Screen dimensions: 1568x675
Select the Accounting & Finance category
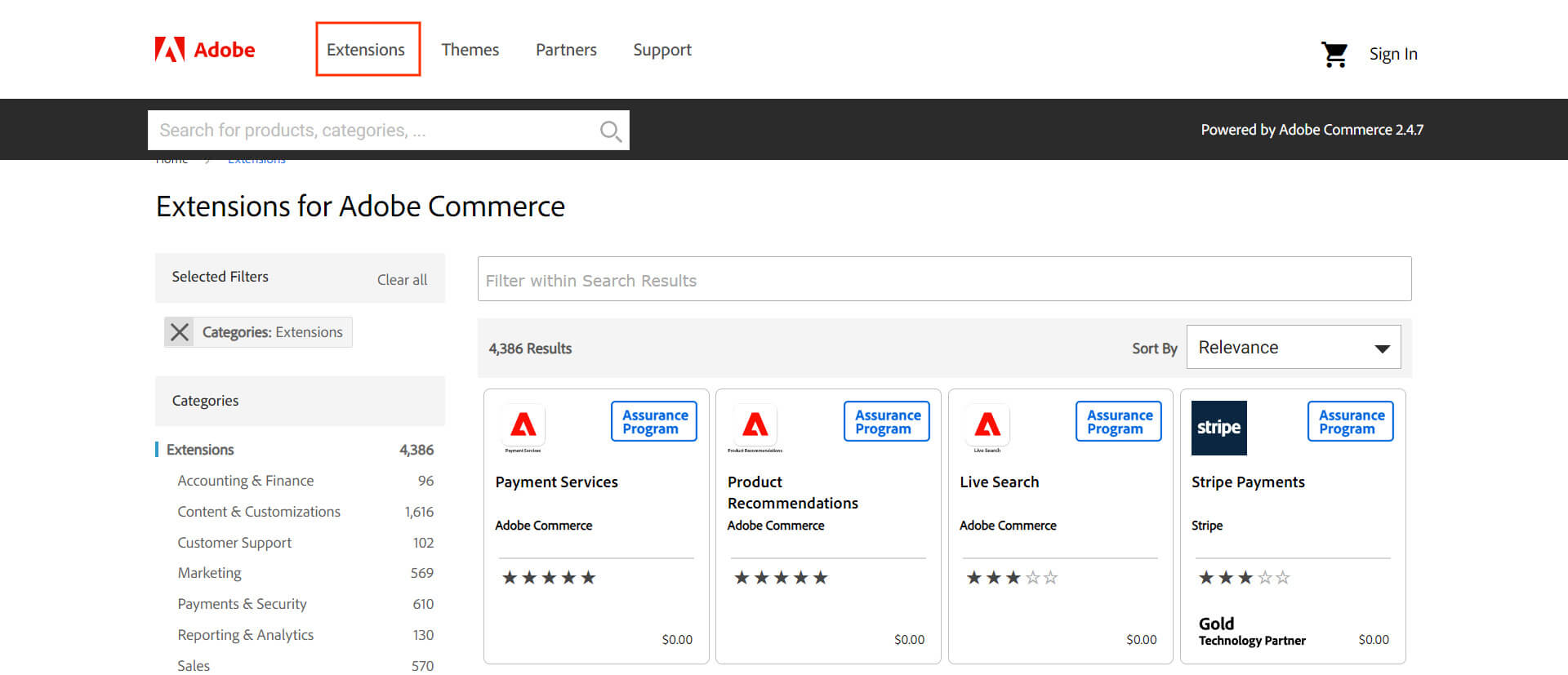pos(246,481)
